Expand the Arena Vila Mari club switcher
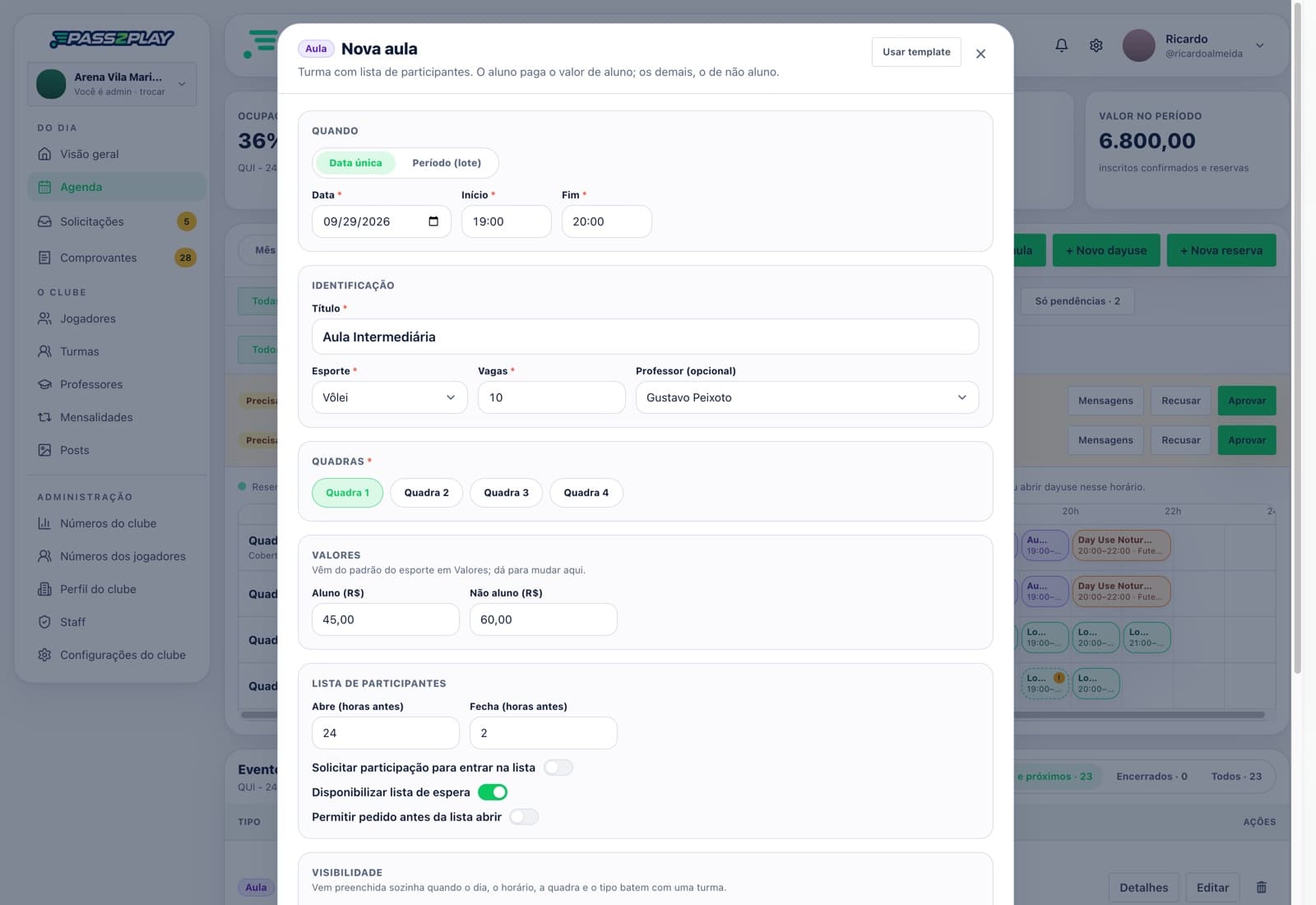 pyautogui.click(x=112, y=84)
